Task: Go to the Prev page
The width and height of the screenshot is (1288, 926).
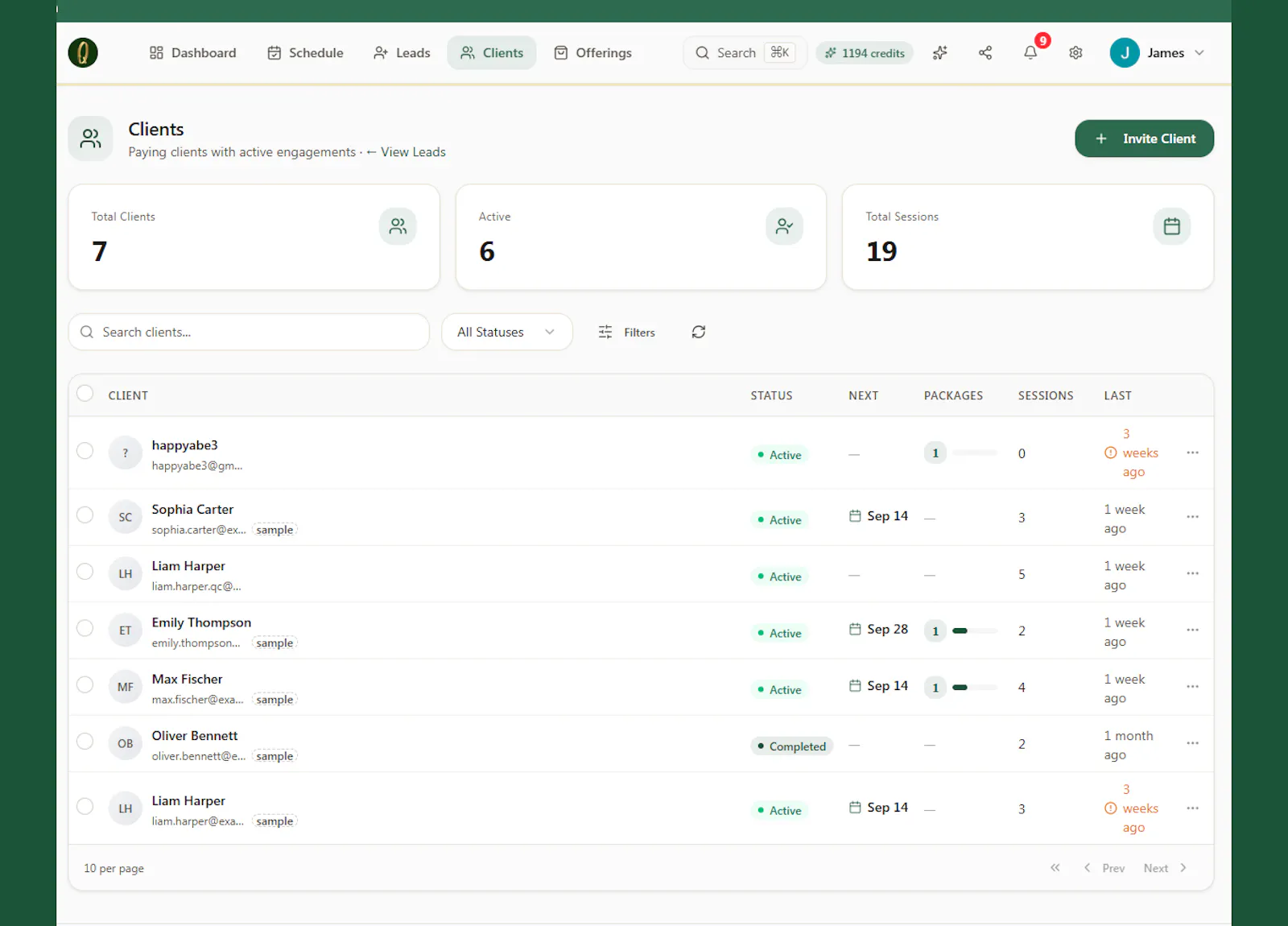Action: click(1104, 868)
